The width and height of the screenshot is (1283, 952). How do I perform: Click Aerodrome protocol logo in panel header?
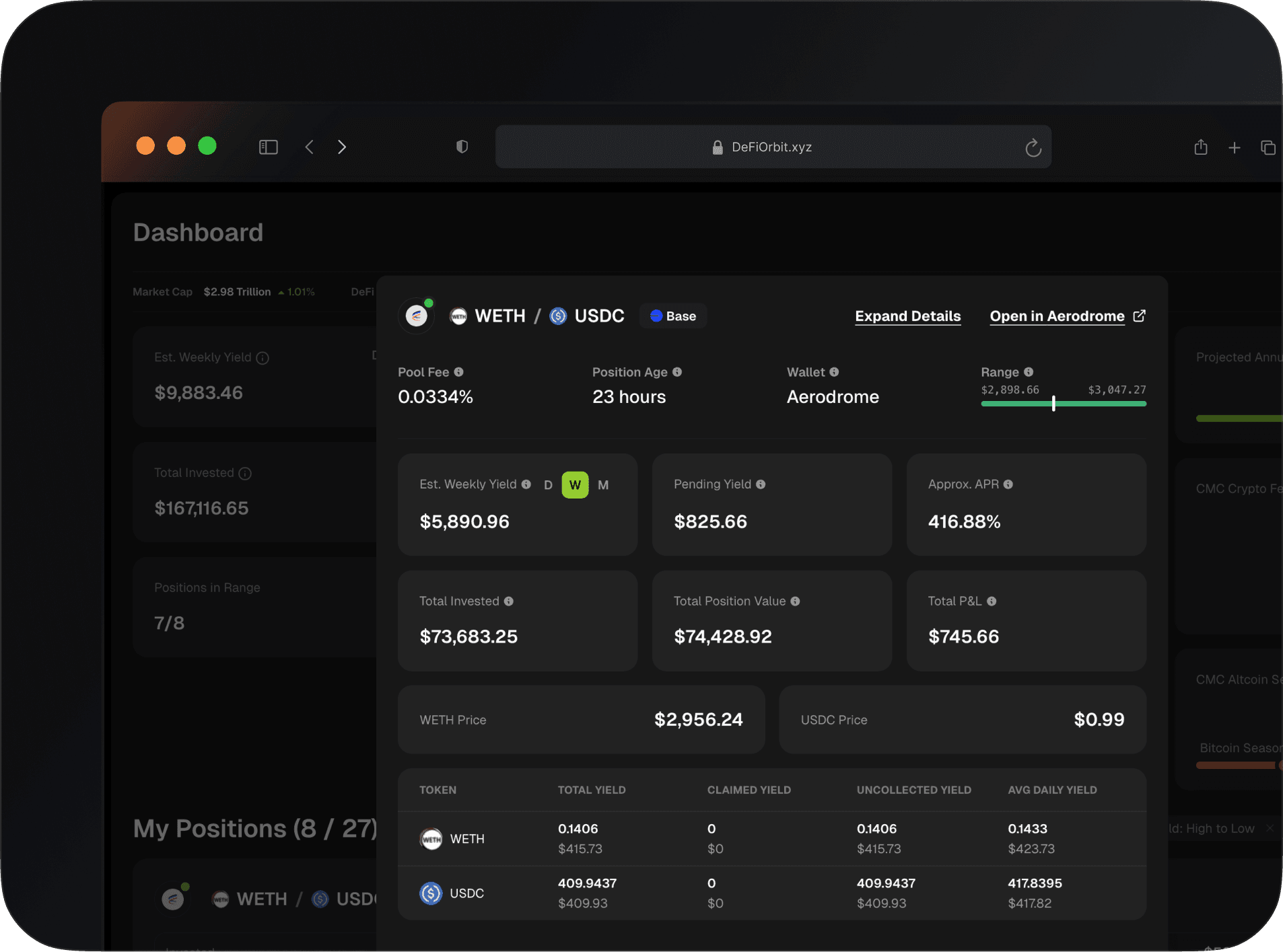[x=417, y=316]
